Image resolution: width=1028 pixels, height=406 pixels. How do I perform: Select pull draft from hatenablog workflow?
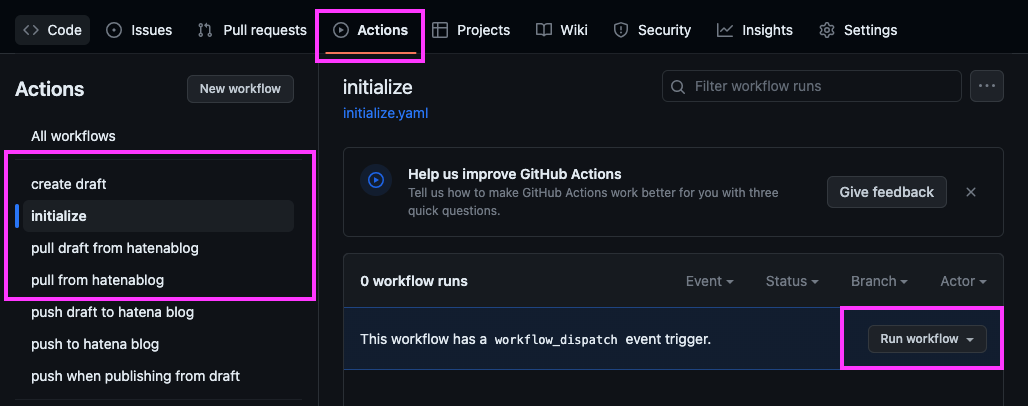[115, 248]
